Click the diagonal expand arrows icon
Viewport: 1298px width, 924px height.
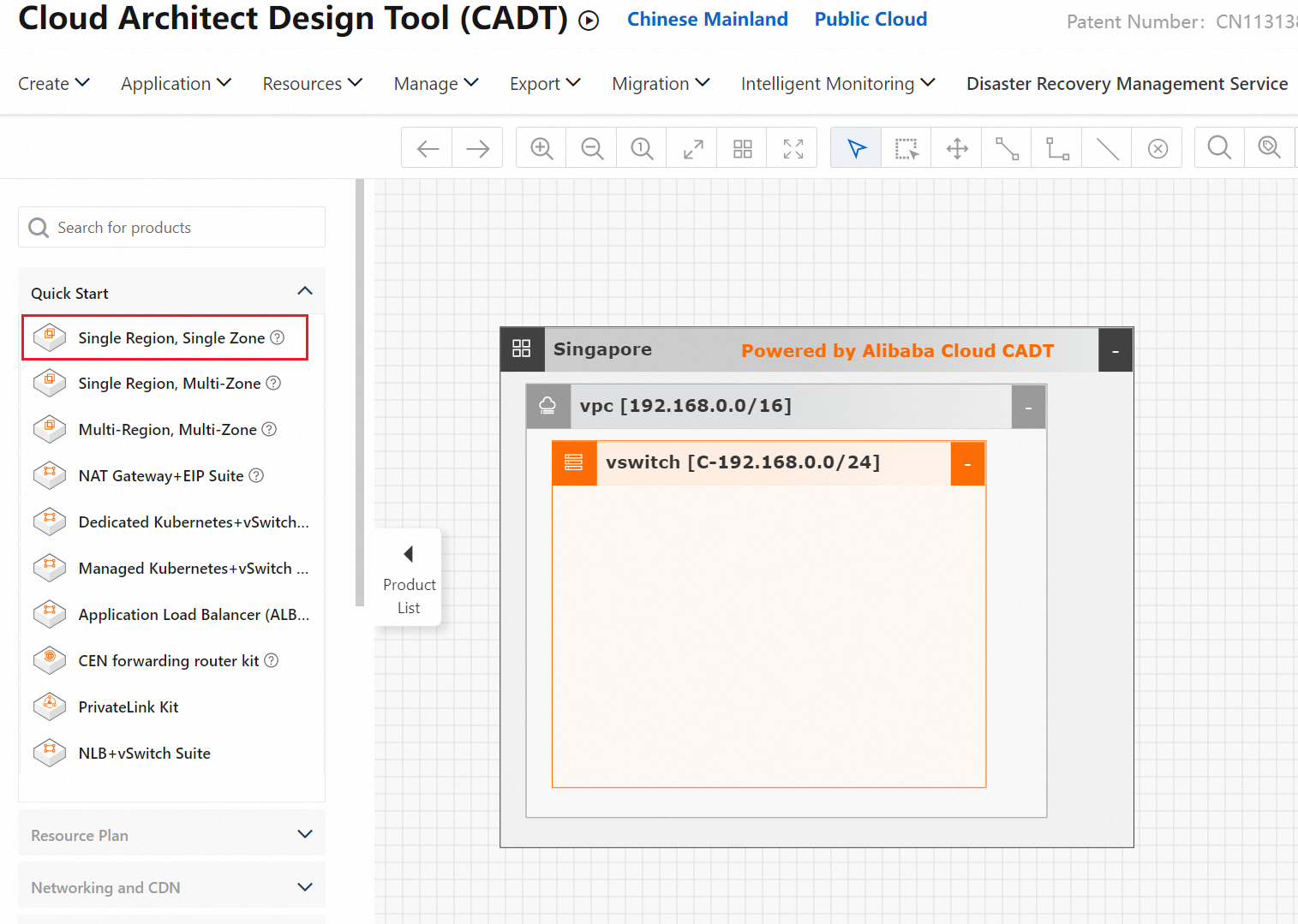click(692, 148)
